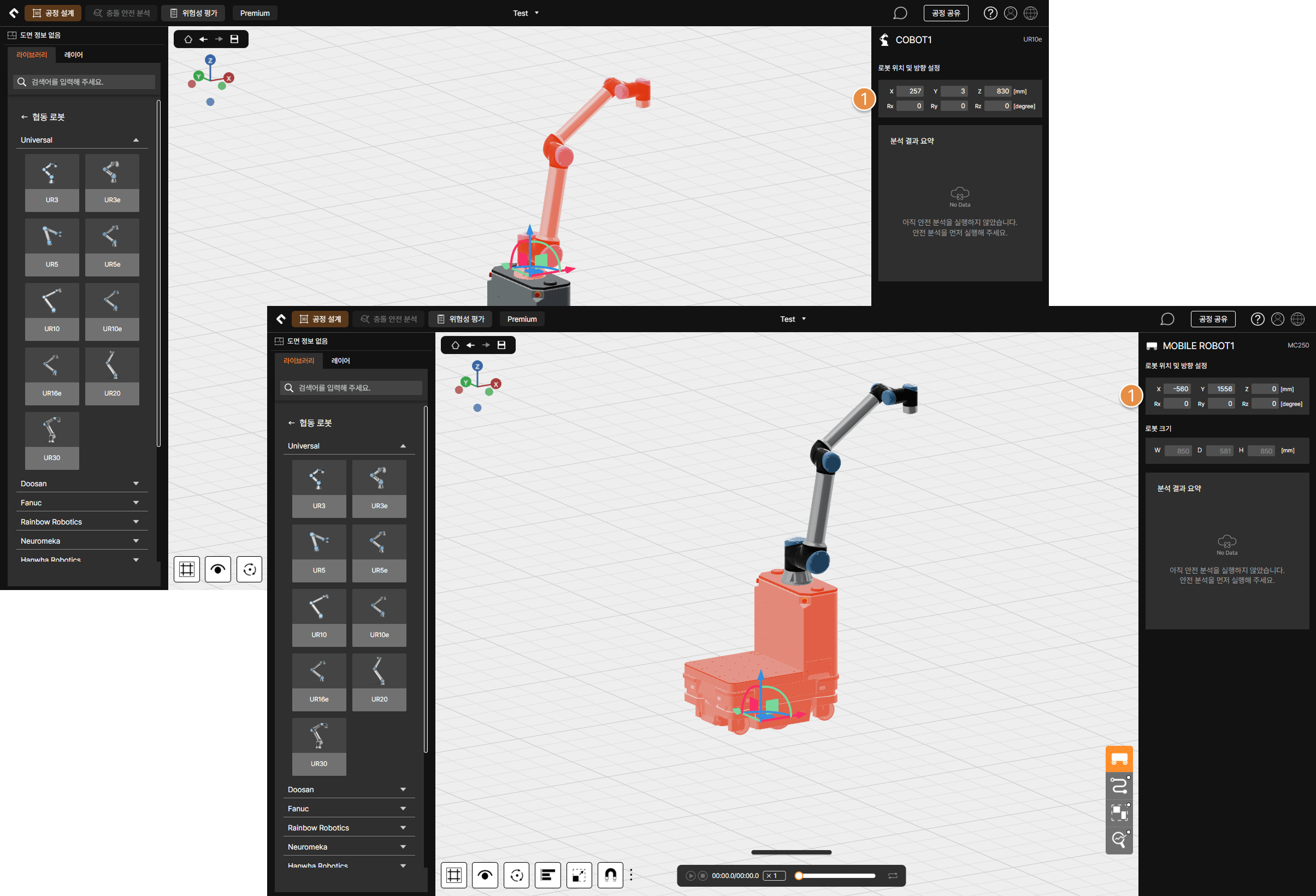Click the rotate view button in the MOBILE ROBOT1 window

[516, 875]
